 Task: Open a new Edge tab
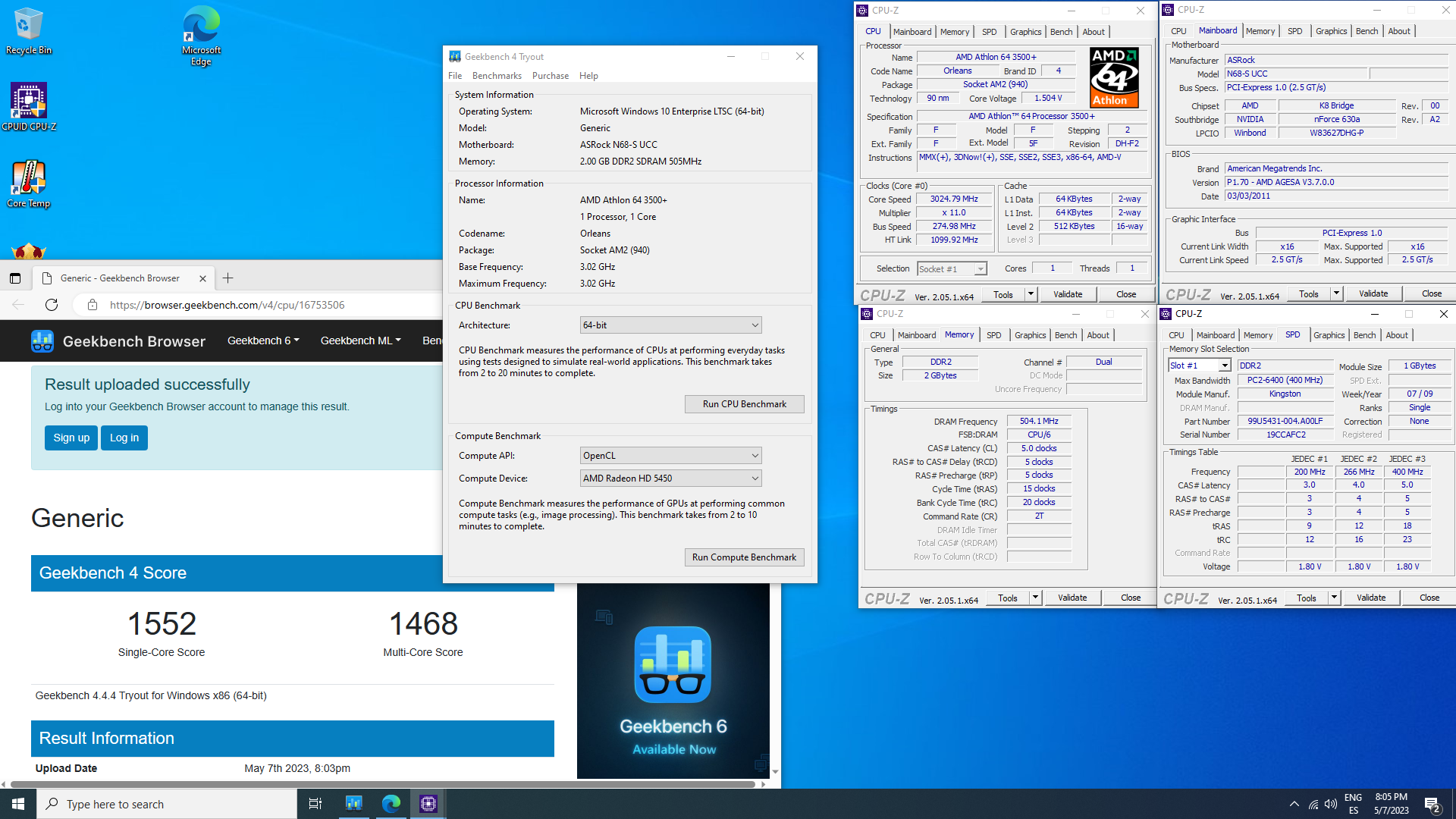point(228,278)
